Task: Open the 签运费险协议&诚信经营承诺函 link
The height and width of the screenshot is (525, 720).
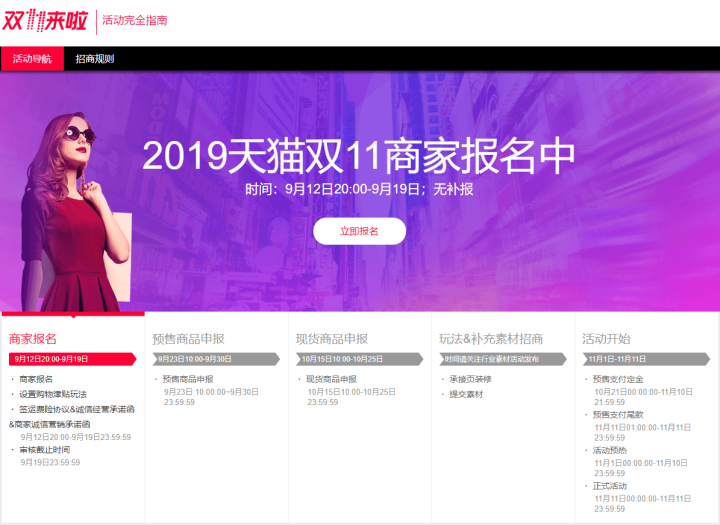Action: click(77, 409)
